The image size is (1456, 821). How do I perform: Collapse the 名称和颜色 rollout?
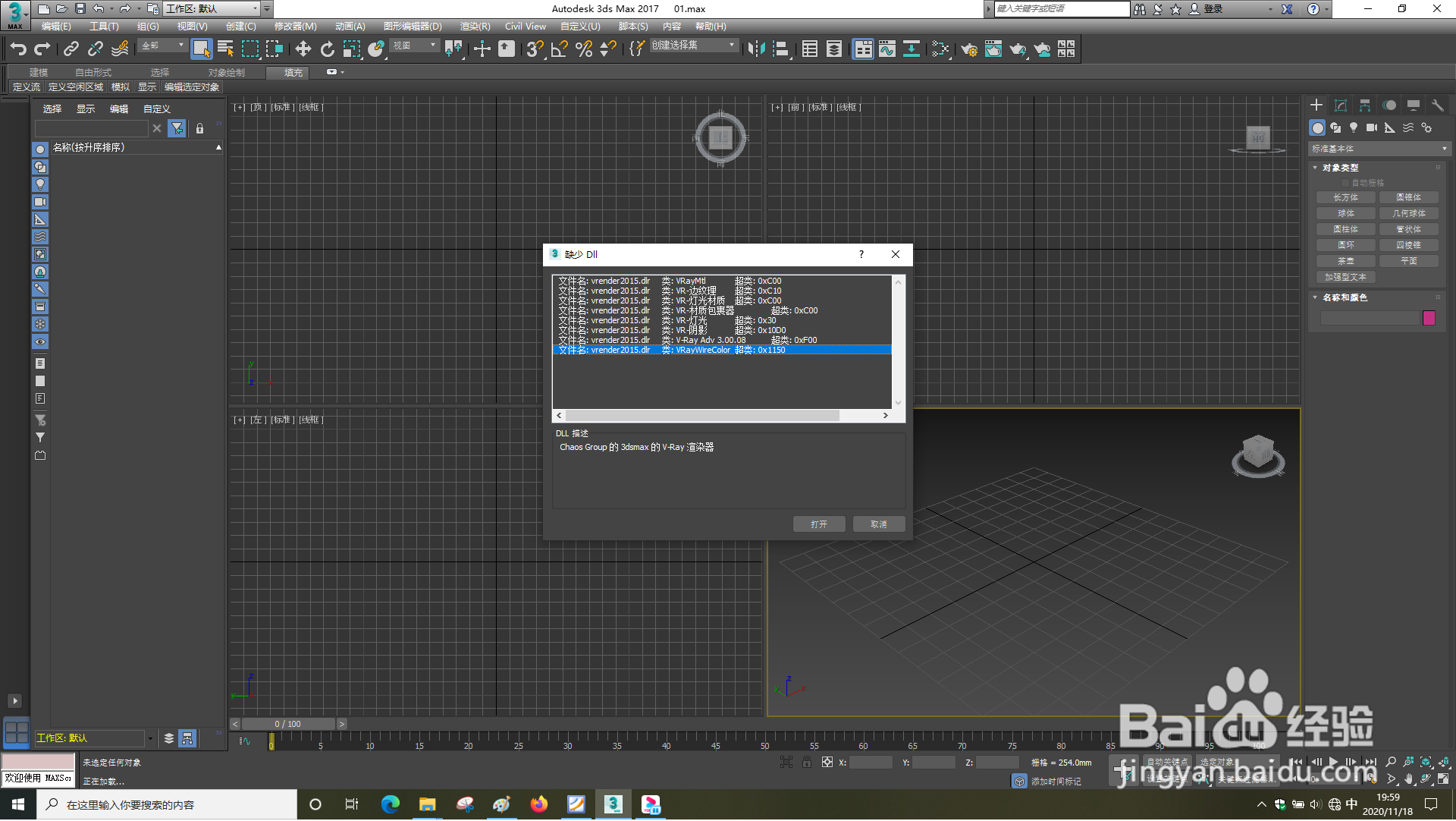pos(1345,297)
